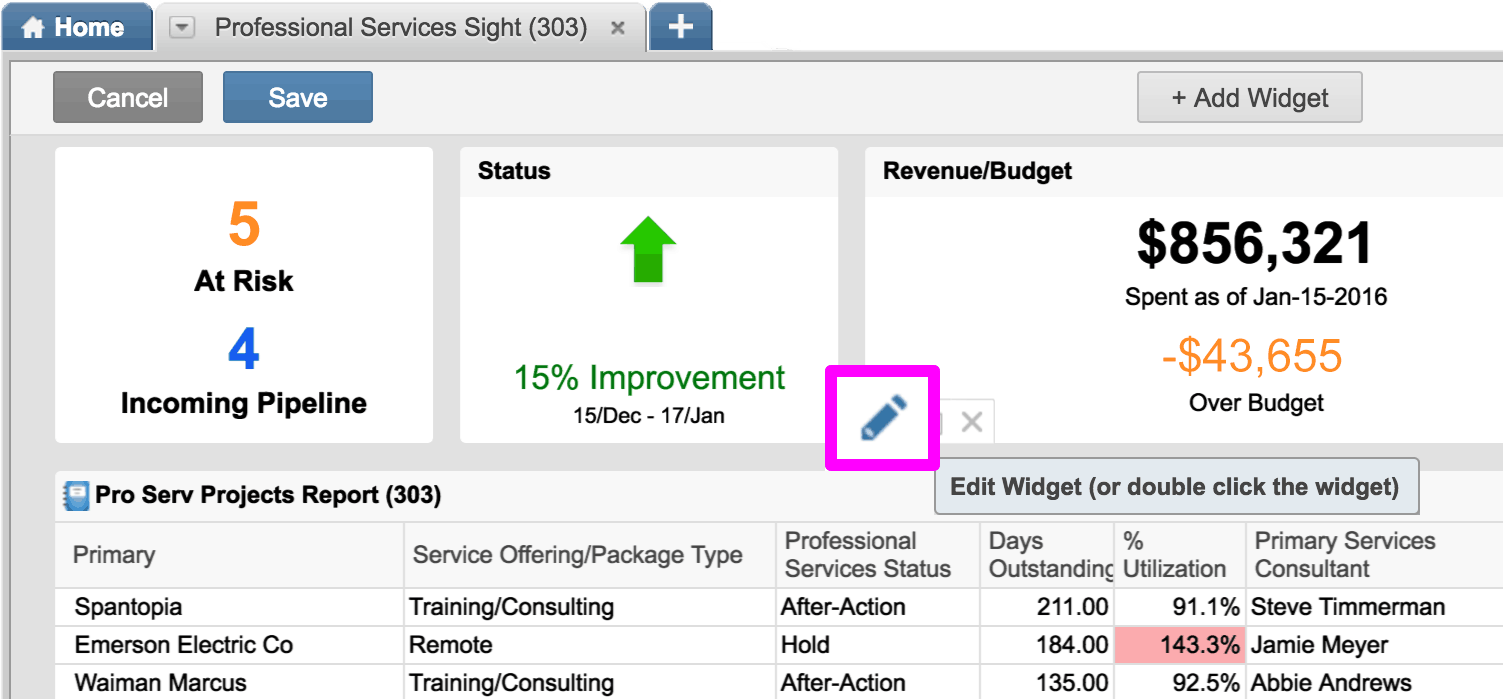Click the Revenue/Budget widget title
The height and width of the screenshot is (699, 1503).
977,171
